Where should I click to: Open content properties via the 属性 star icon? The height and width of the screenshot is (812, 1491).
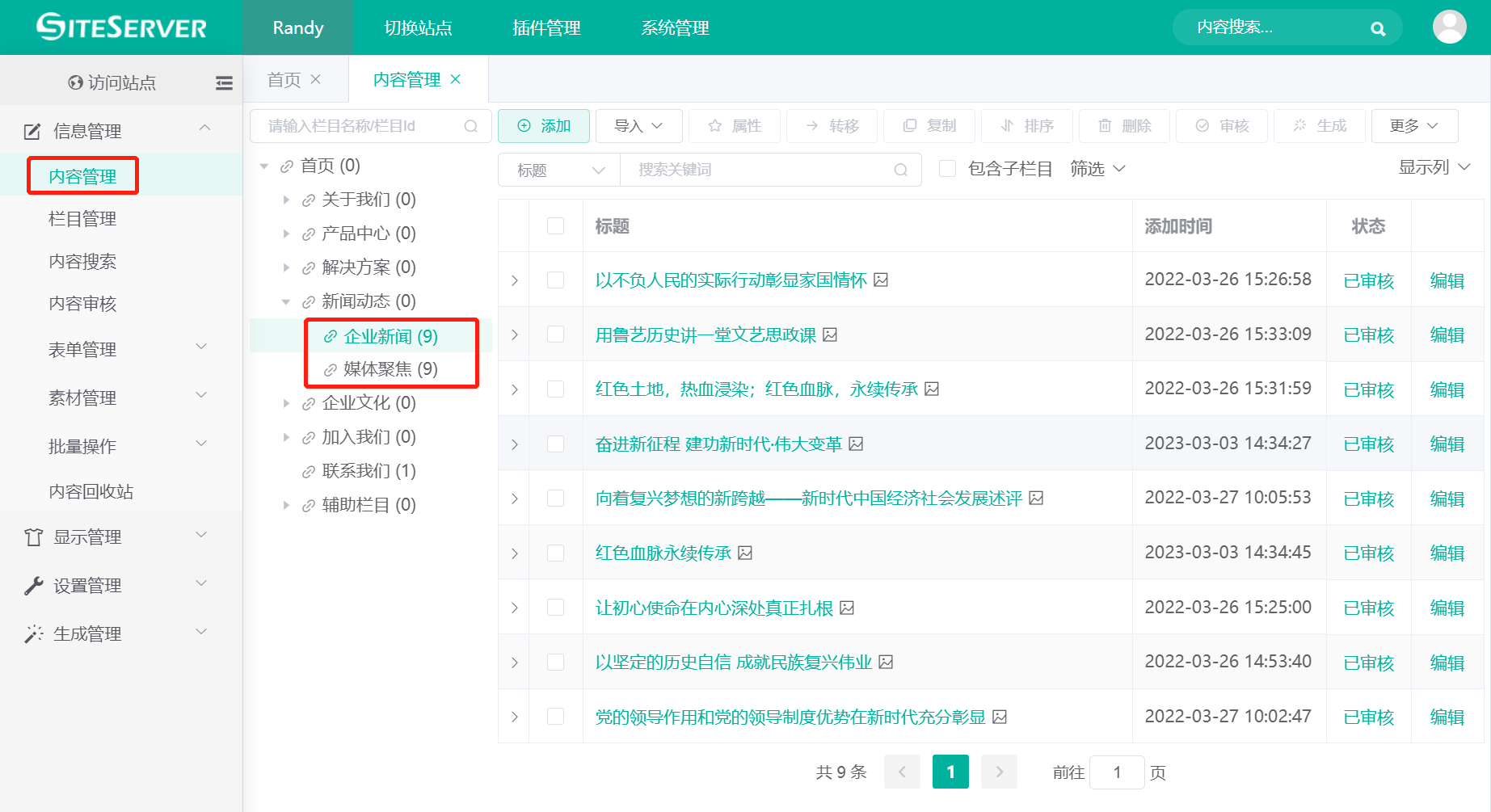pyautogui.click(x=714, y=126)
